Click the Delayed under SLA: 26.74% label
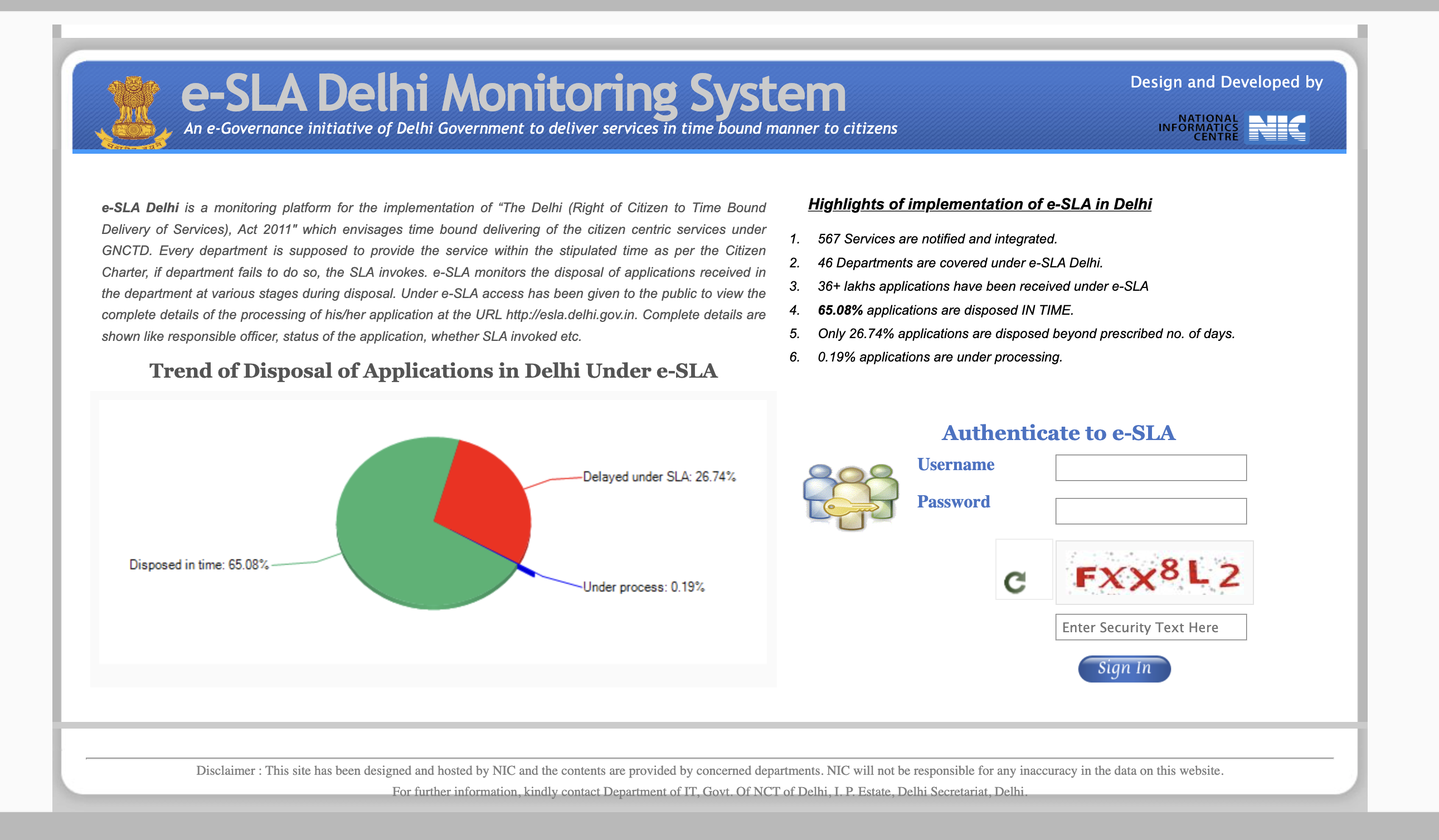 coord(659,476)
